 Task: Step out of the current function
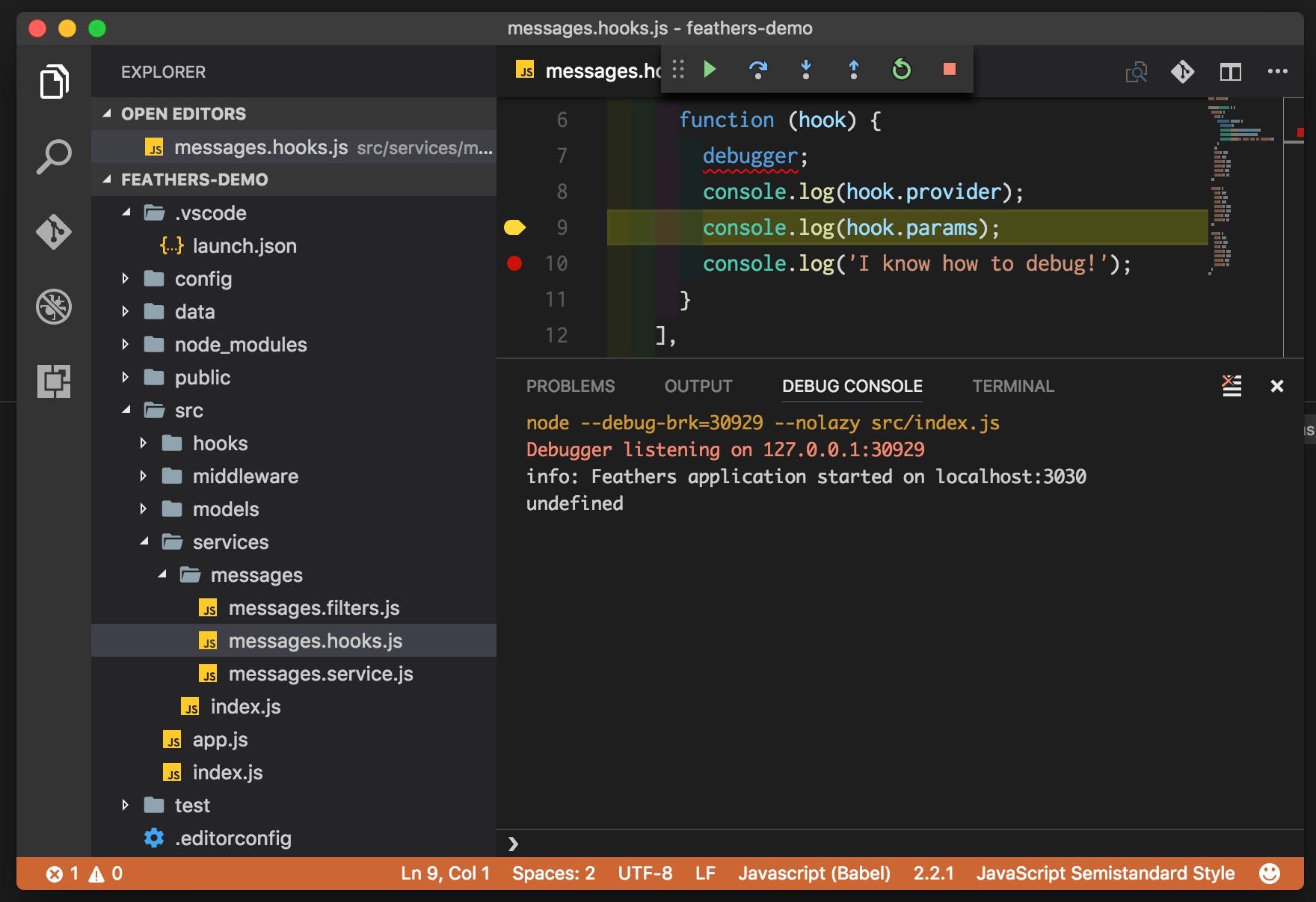pos(853,70)
